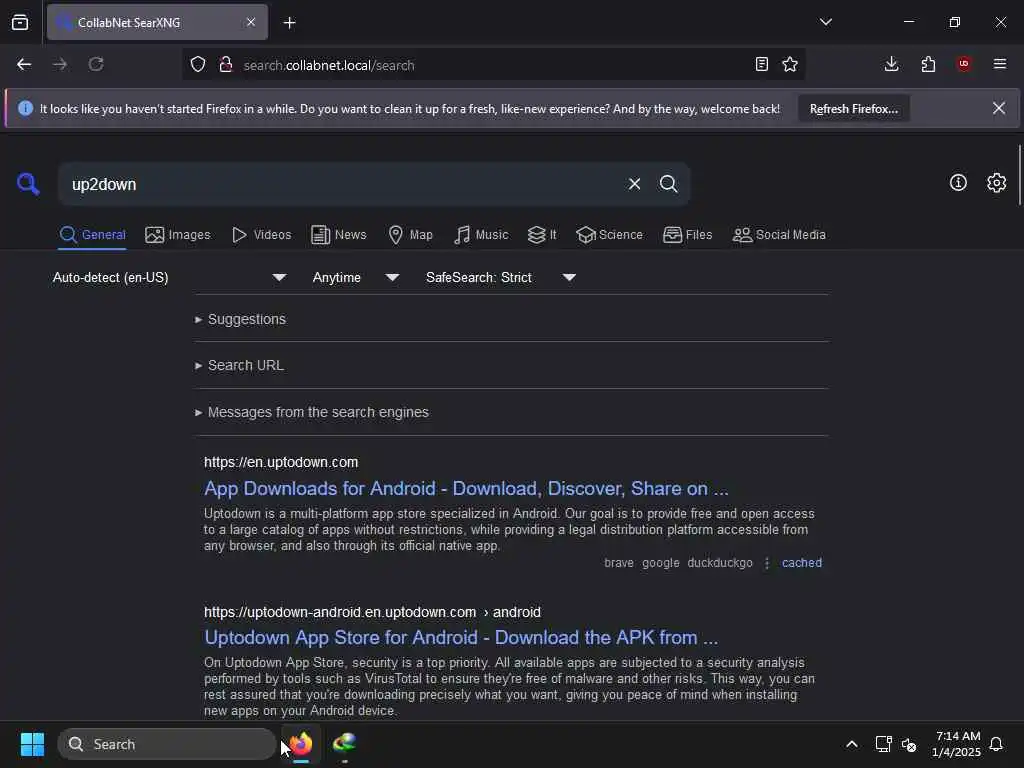
Task: Switch to the Social Media tab
Action: (x=779, y=234)
